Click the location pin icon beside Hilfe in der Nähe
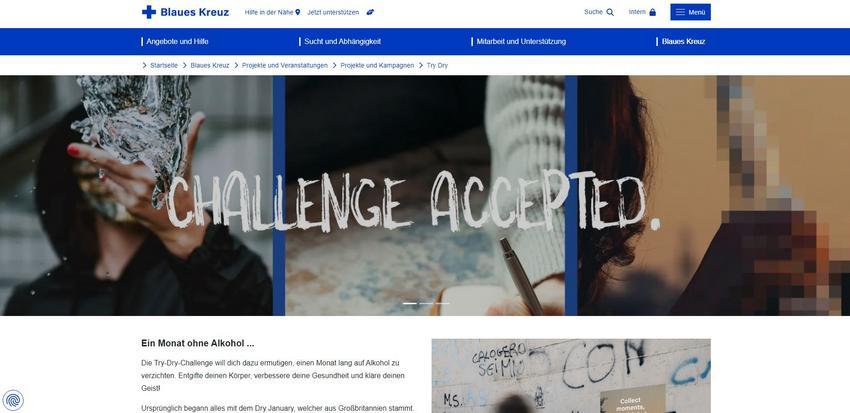This screenshot has height=413, width=850. point(298,12)
